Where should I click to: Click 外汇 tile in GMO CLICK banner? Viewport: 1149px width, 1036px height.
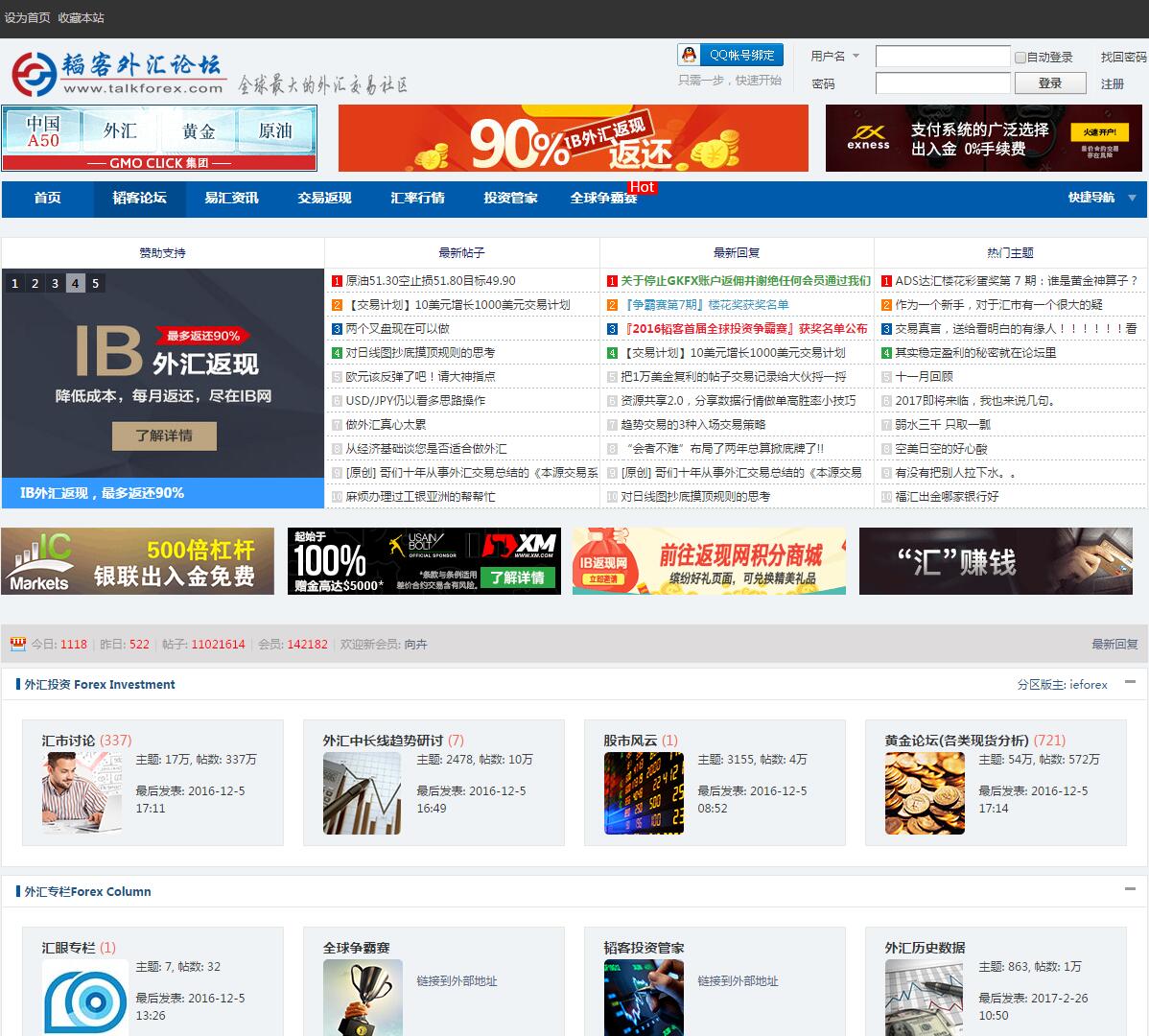click(x=120, y=131)
